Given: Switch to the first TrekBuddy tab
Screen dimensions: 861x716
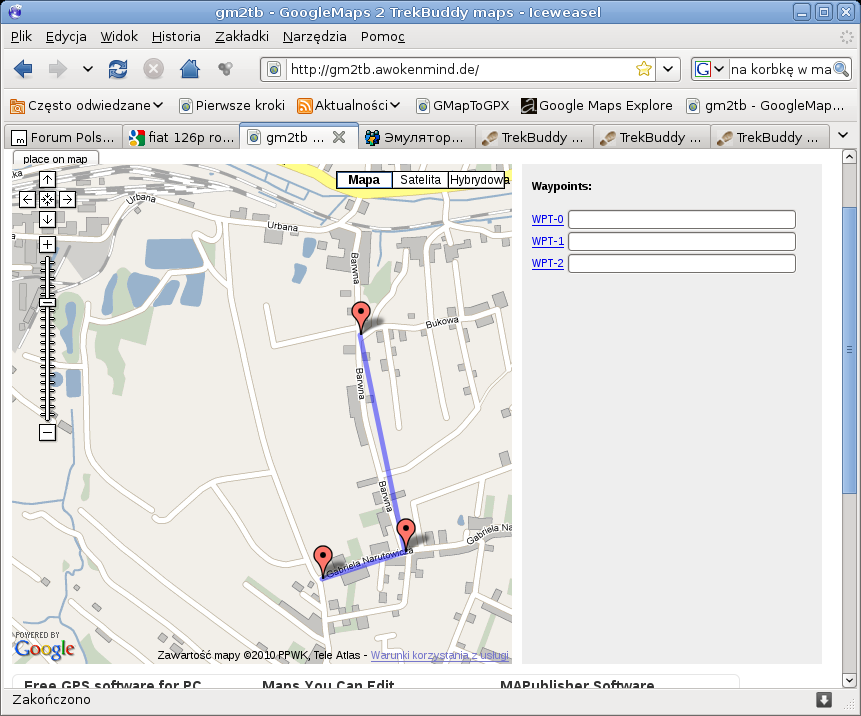Looking at the screenshot, I should [x=534, y=138].
